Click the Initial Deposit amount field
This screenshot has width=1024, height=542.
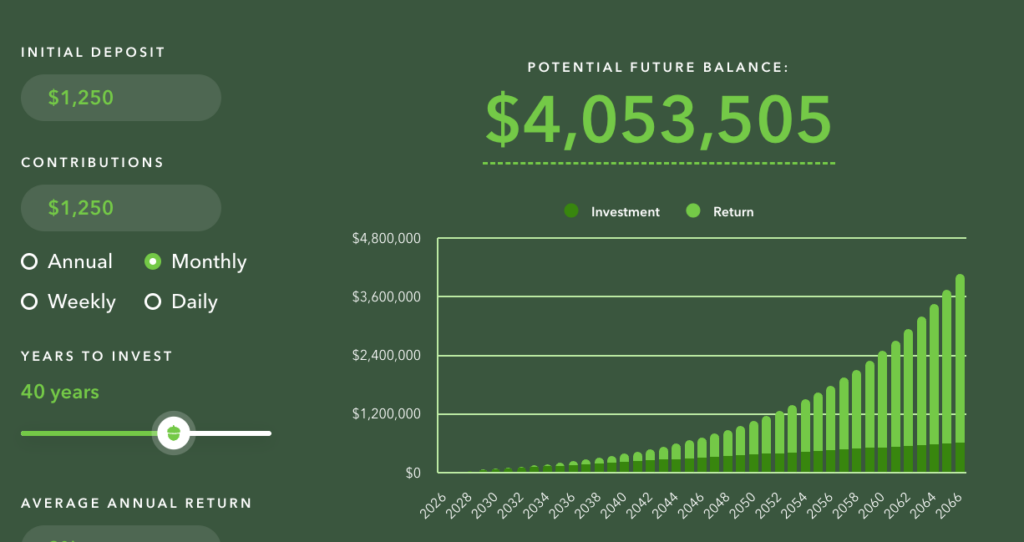pyautogui.click(x=120, y=98)
